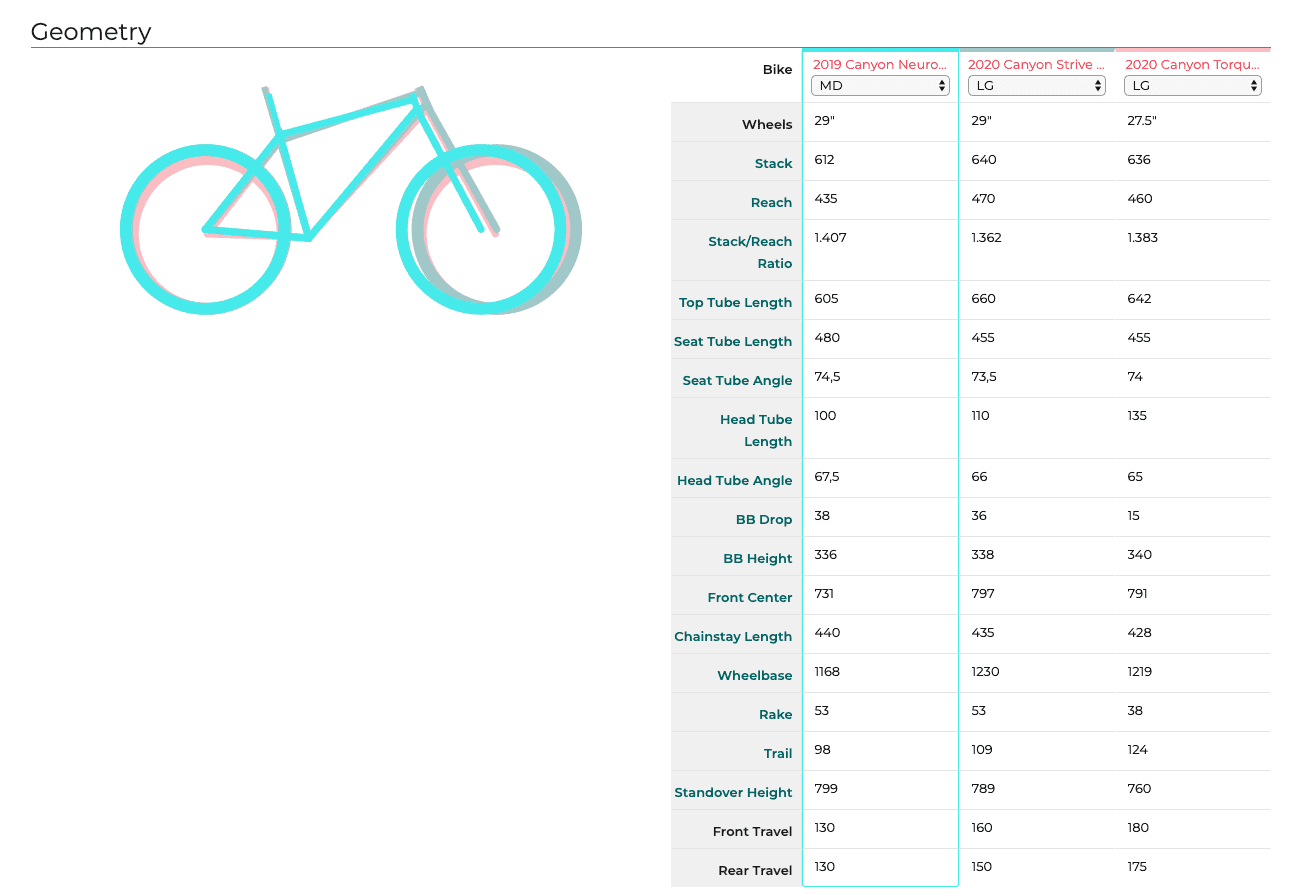Click the Wheelbase row label

coord(755,676)
